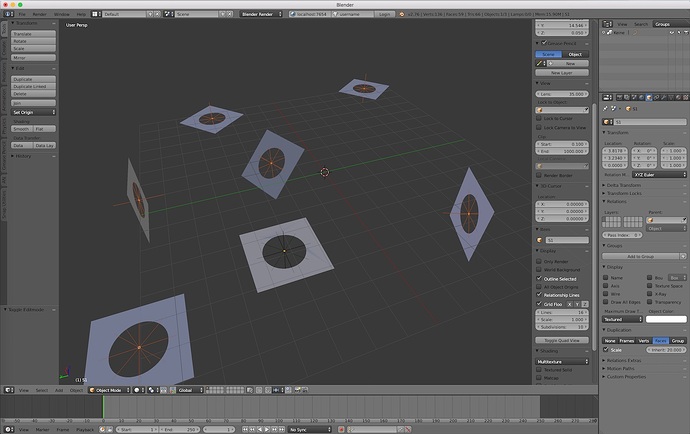690x434 pixels.
Task: Click eyedropper in Lock to Object field
Action: [x=586, y=110]
